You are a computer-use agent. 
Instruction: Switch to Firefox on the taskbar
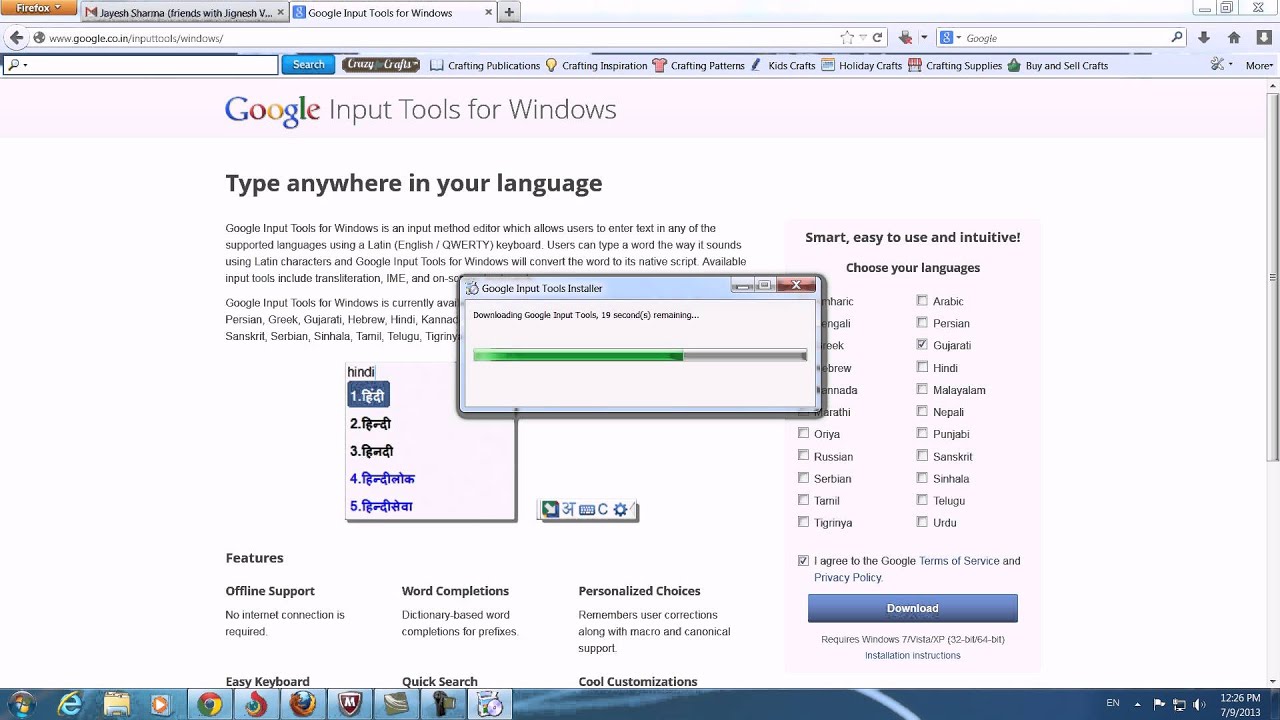303,704
